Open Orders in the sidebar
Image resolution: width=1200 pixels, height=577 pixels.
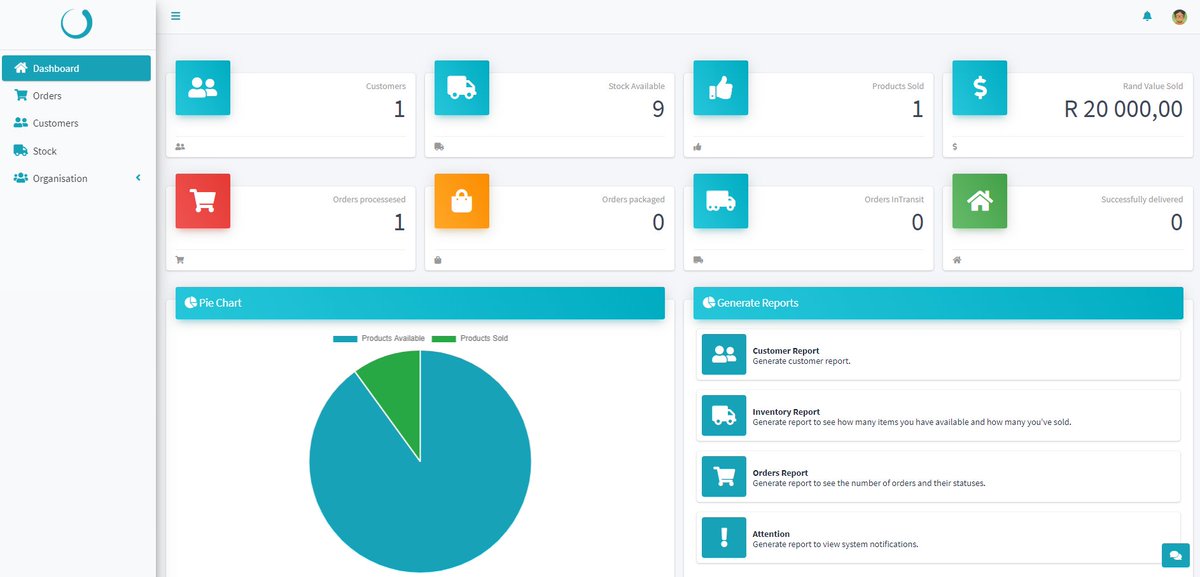76,96
